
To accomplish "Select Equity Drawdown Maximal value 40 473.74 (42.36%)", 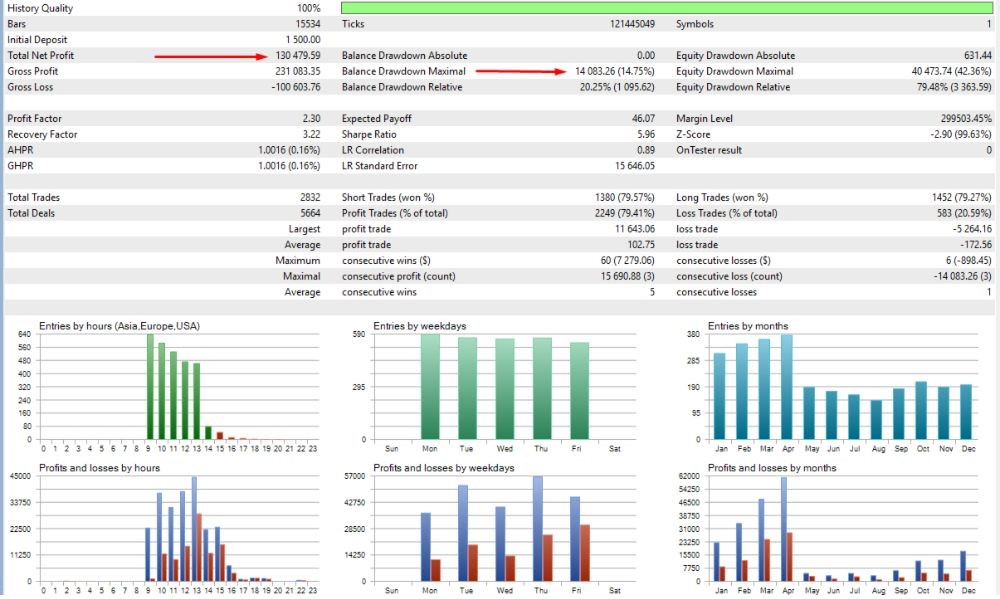I will 952,71.
